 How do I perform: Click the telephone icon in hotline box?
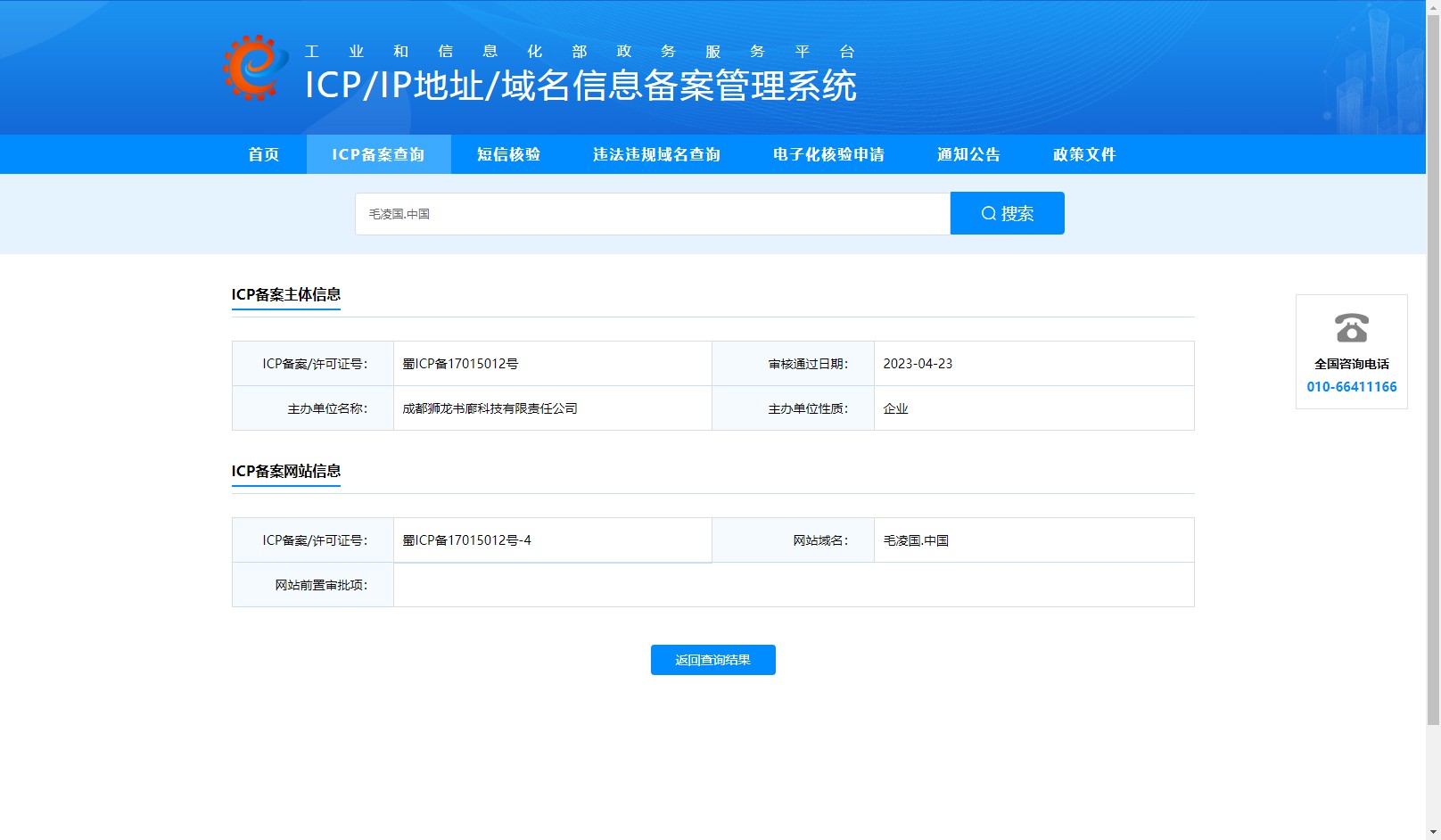1352,328
